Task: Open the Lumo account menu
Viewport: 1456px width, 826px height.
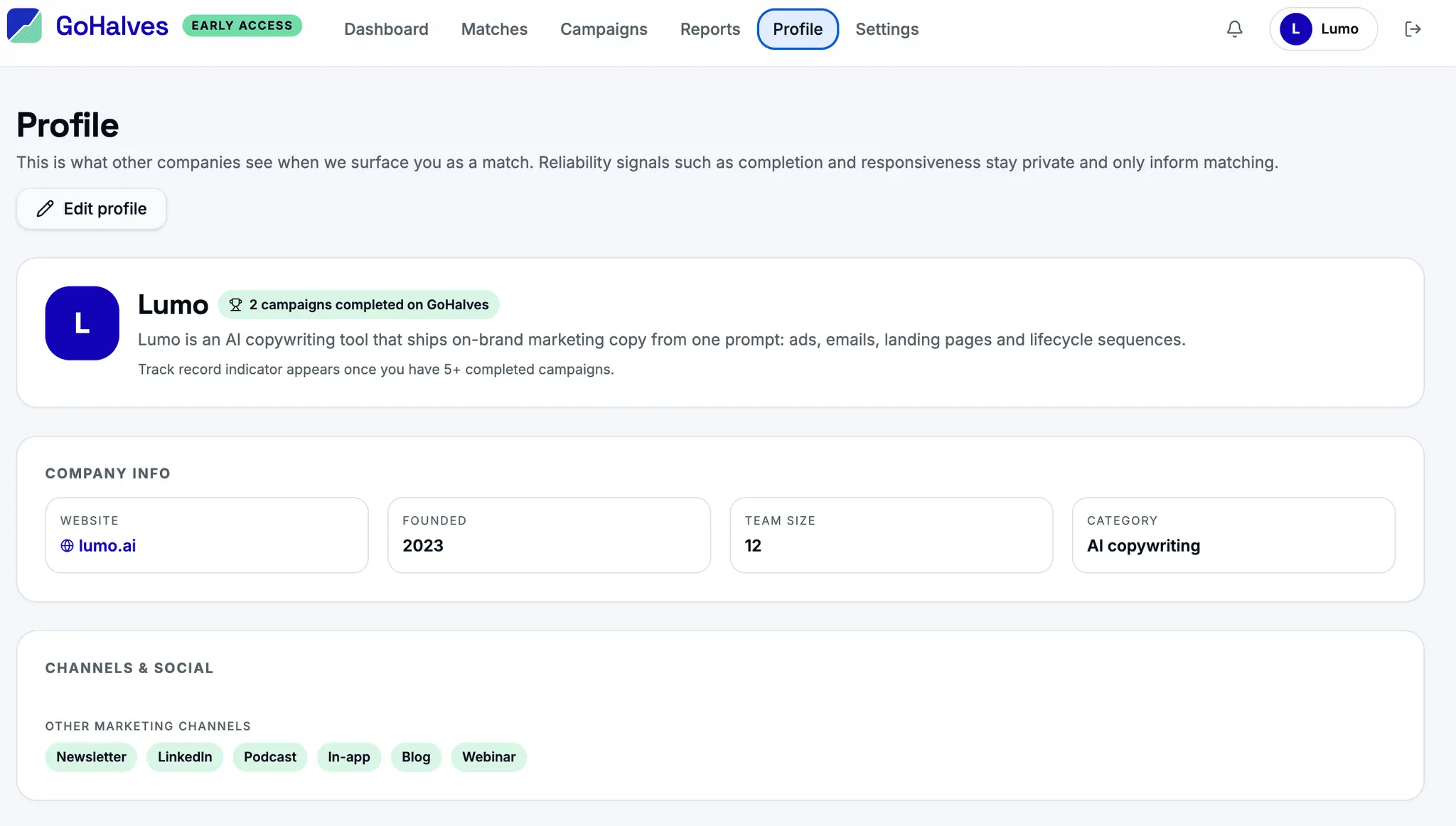Action: click(x=1324, y=29)
